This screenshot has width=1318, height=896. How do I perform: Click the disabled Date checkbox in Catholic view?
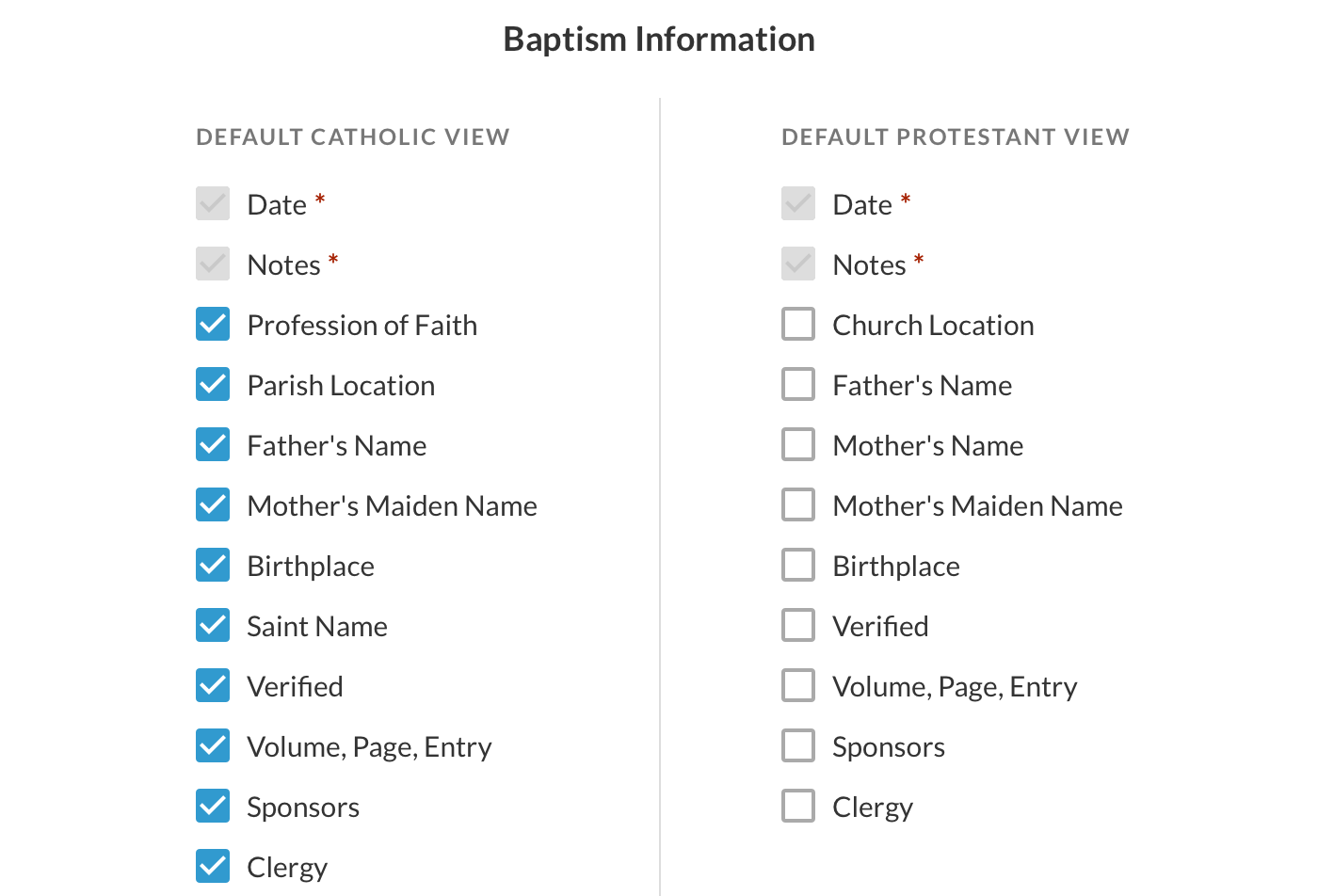tap(213, 203)
